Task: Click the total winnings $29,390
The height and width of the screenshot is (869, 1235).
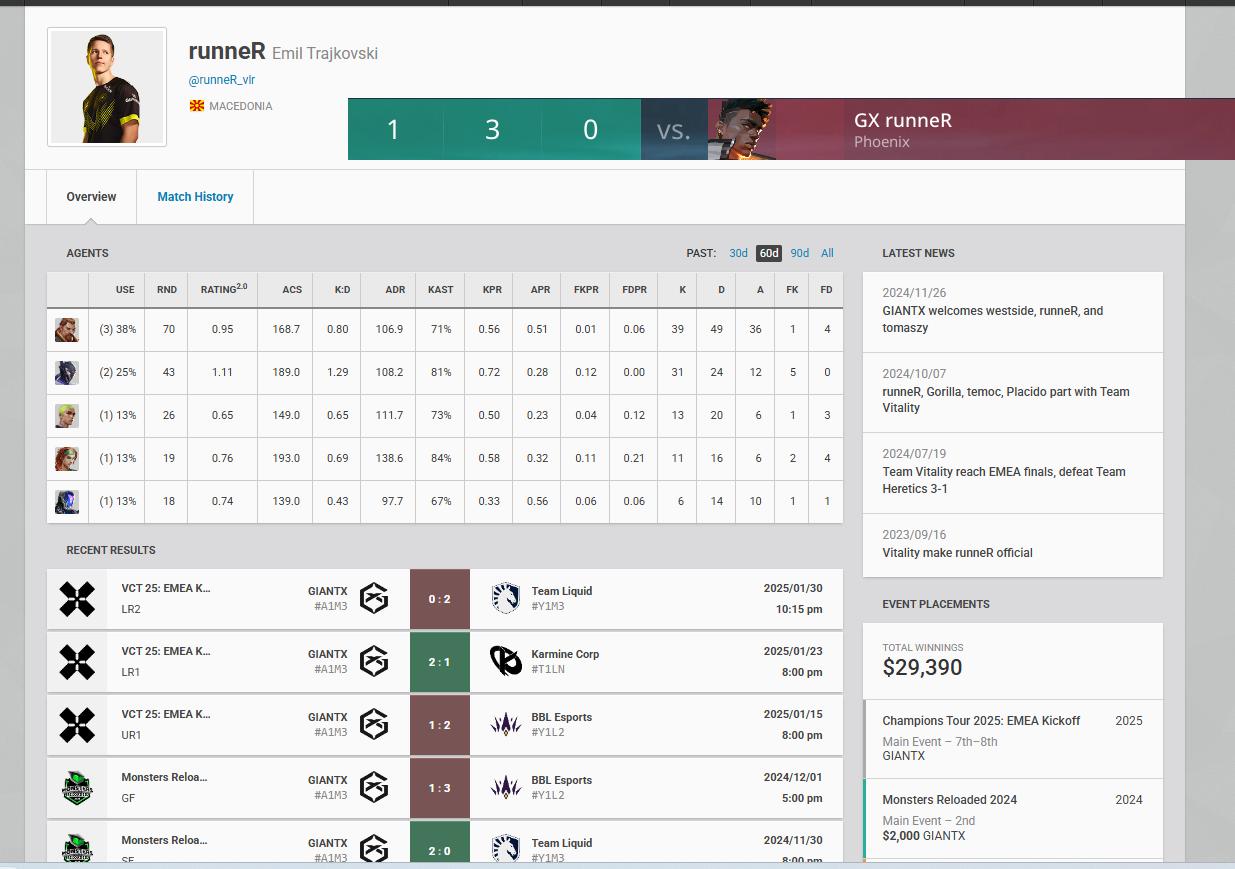Action: pos(922,668)
